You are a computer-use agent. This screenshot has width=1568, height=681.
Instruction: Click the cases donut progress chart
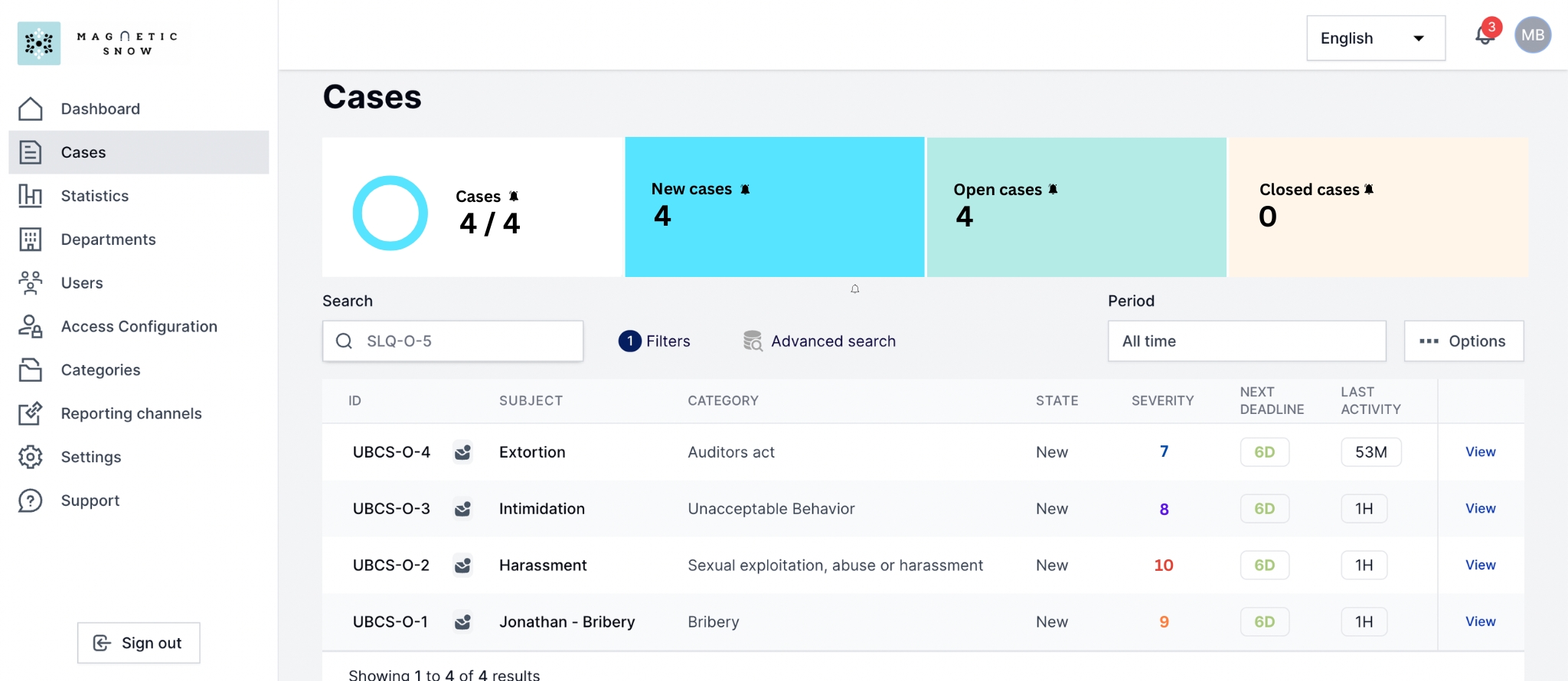pyautogui.click(x=390, y=213)
